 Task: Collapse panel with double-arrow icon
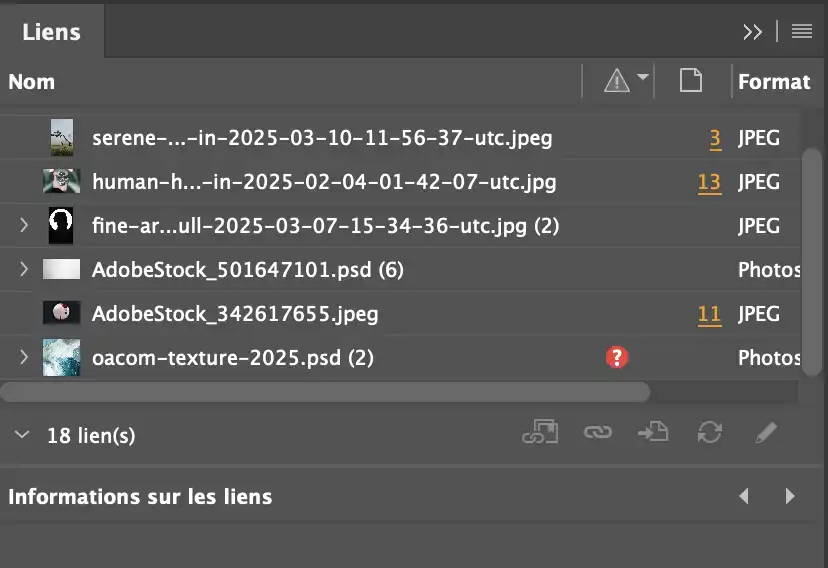pos(753,31)
